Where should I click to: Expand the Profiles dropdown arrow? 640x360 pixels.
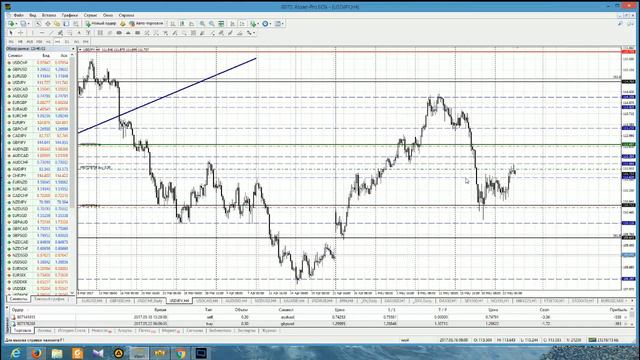29,24
